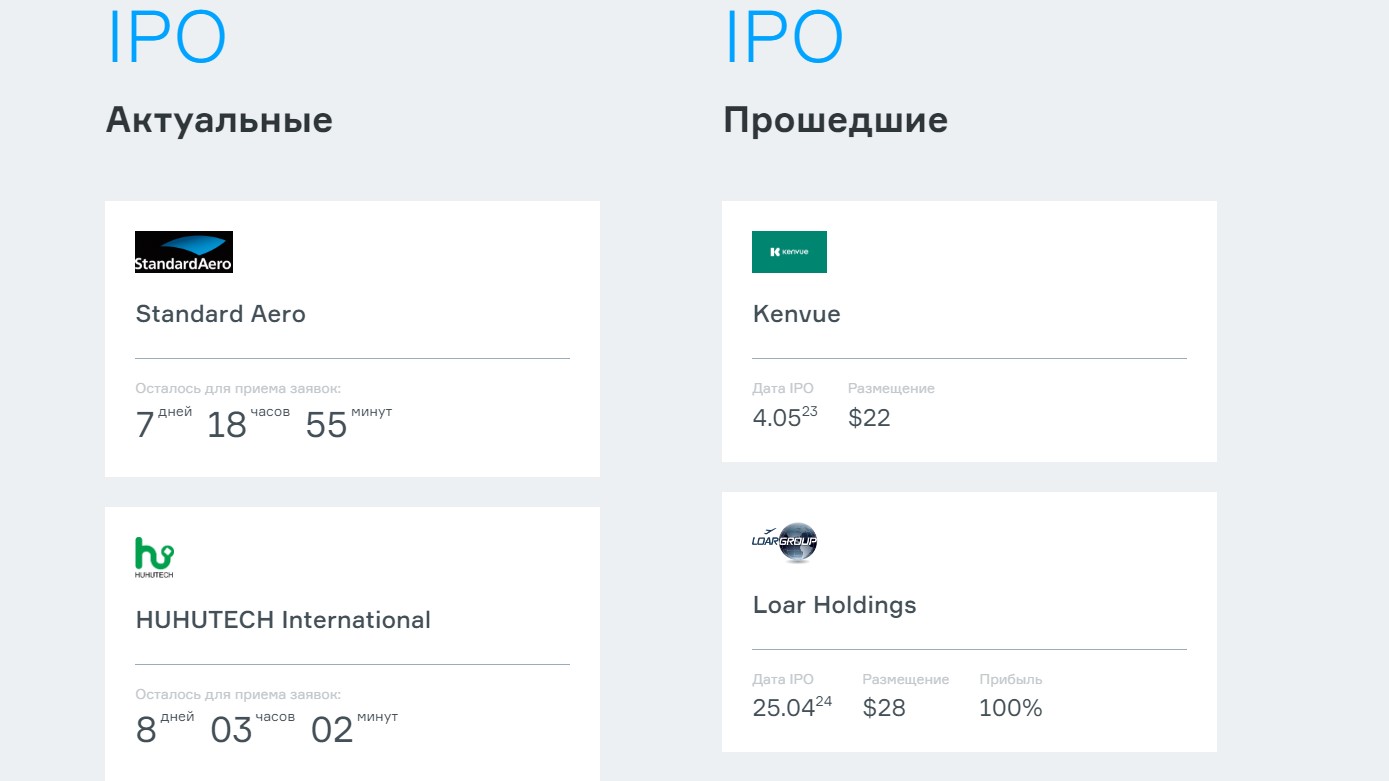
Task: Click Kenvue placement price $22
Action: [869, 418]
